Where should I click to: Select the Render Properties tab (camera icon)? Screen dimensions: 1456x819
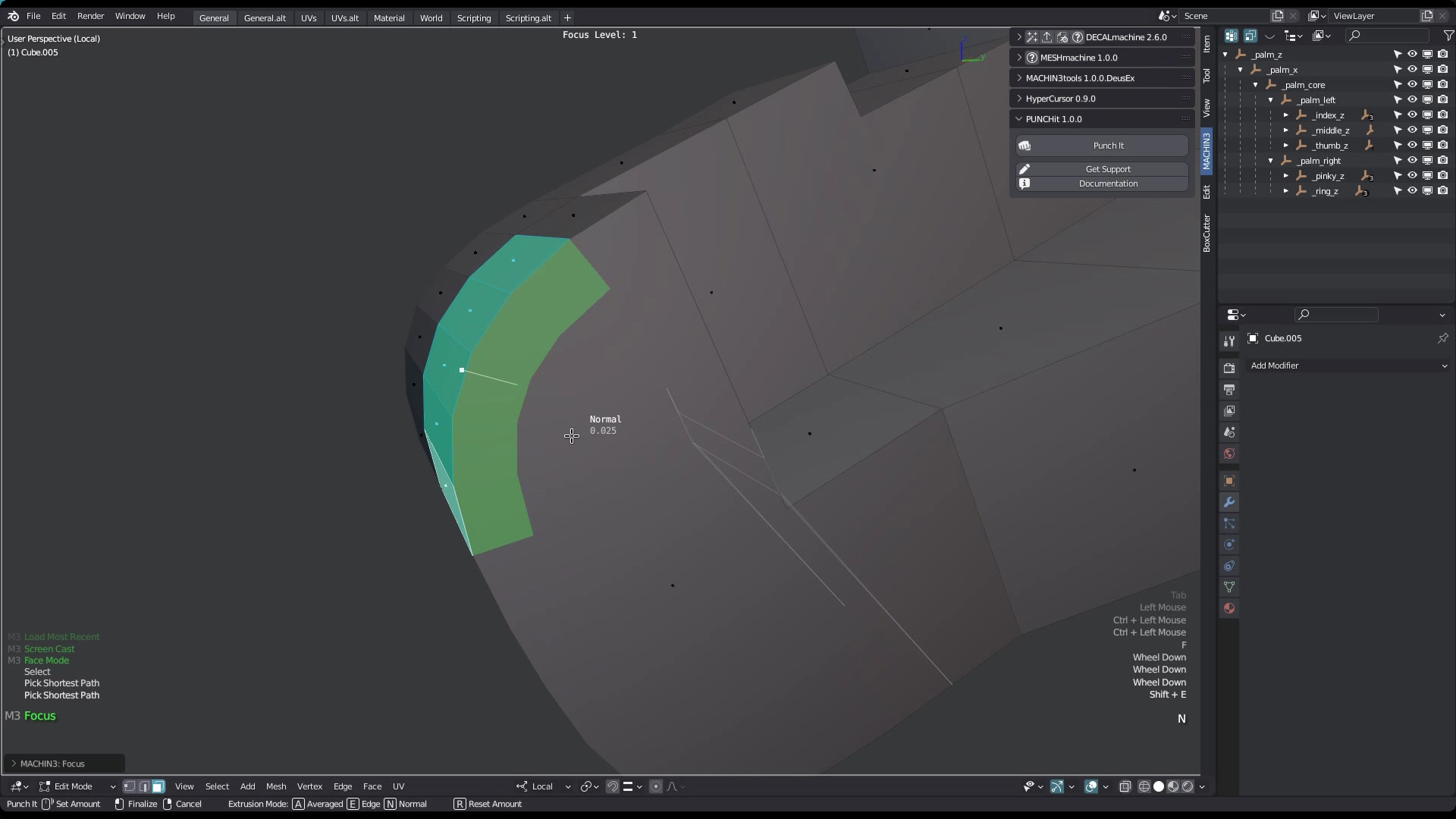[x=1229, y=367]
